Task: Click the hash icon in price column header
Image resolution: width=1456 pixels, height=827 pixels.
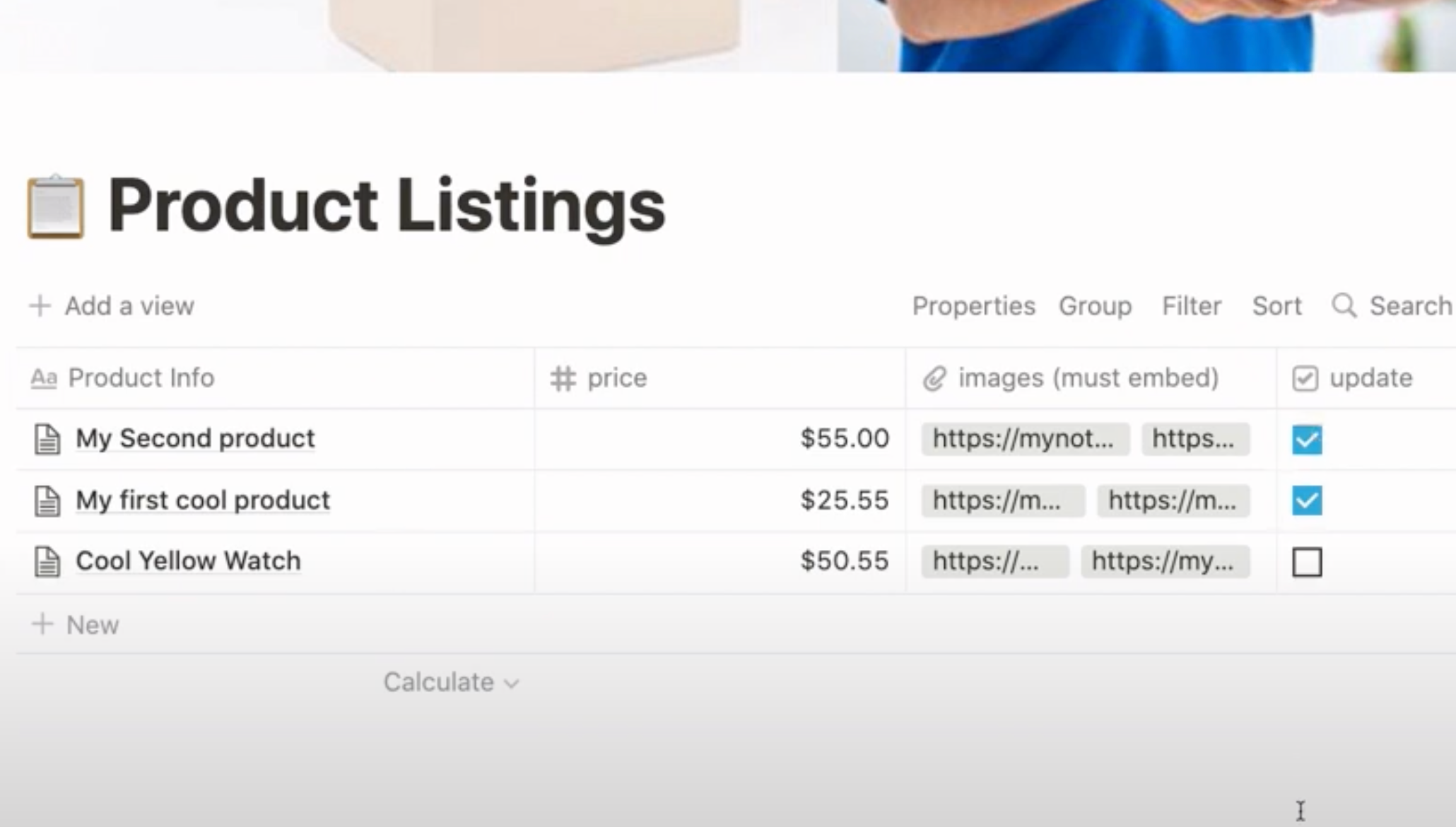Action: 563,378
